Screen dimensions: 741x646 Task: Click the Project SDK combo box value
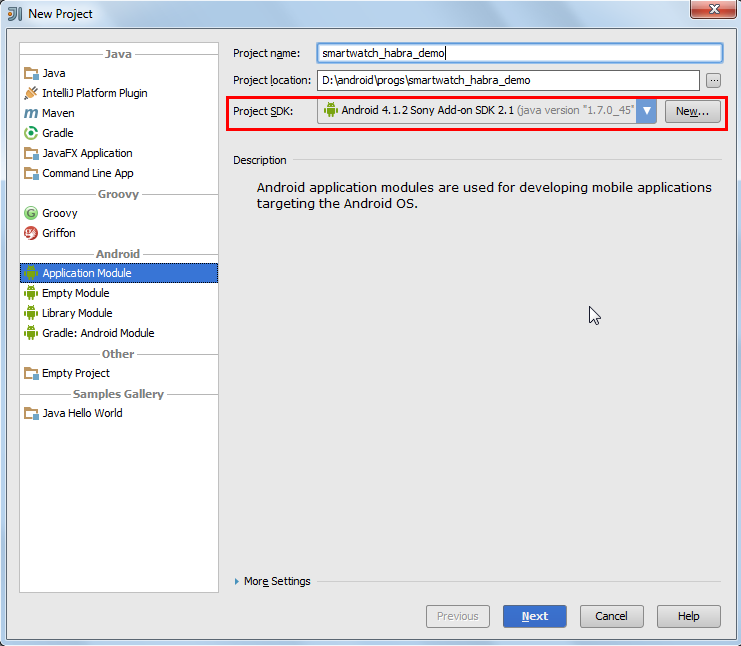pos(477,111)
